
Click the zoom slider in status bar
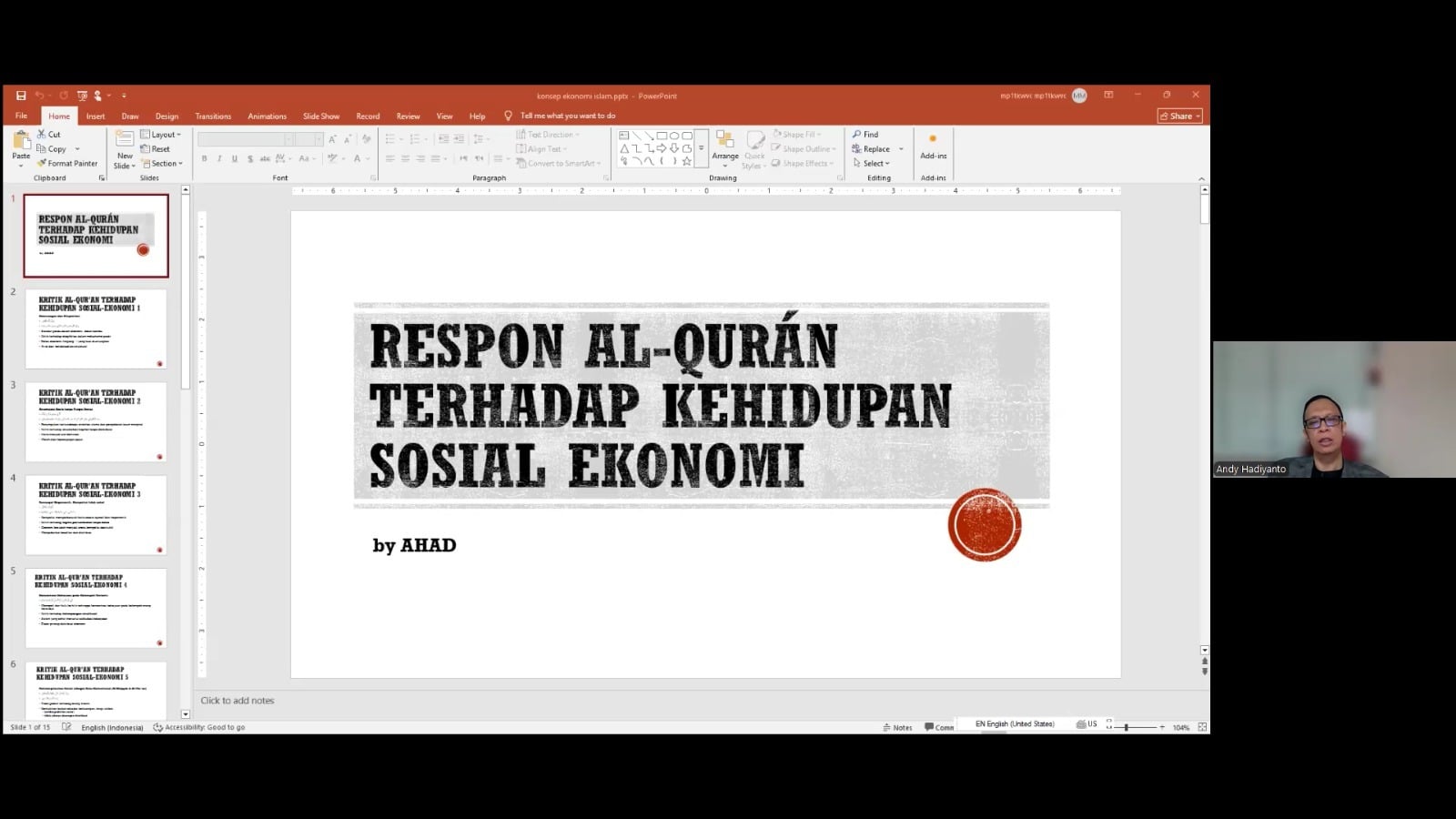click(1127, 727)
